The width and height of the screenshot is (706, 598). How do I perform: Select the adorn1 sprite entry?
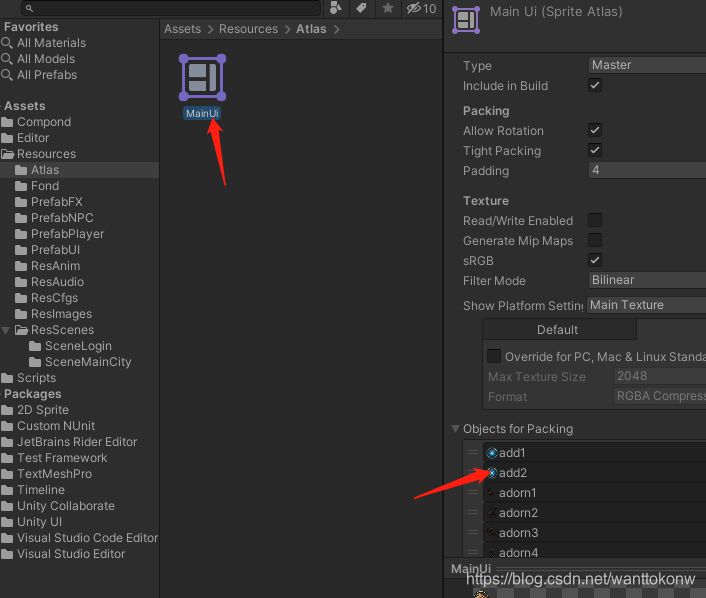594,493
